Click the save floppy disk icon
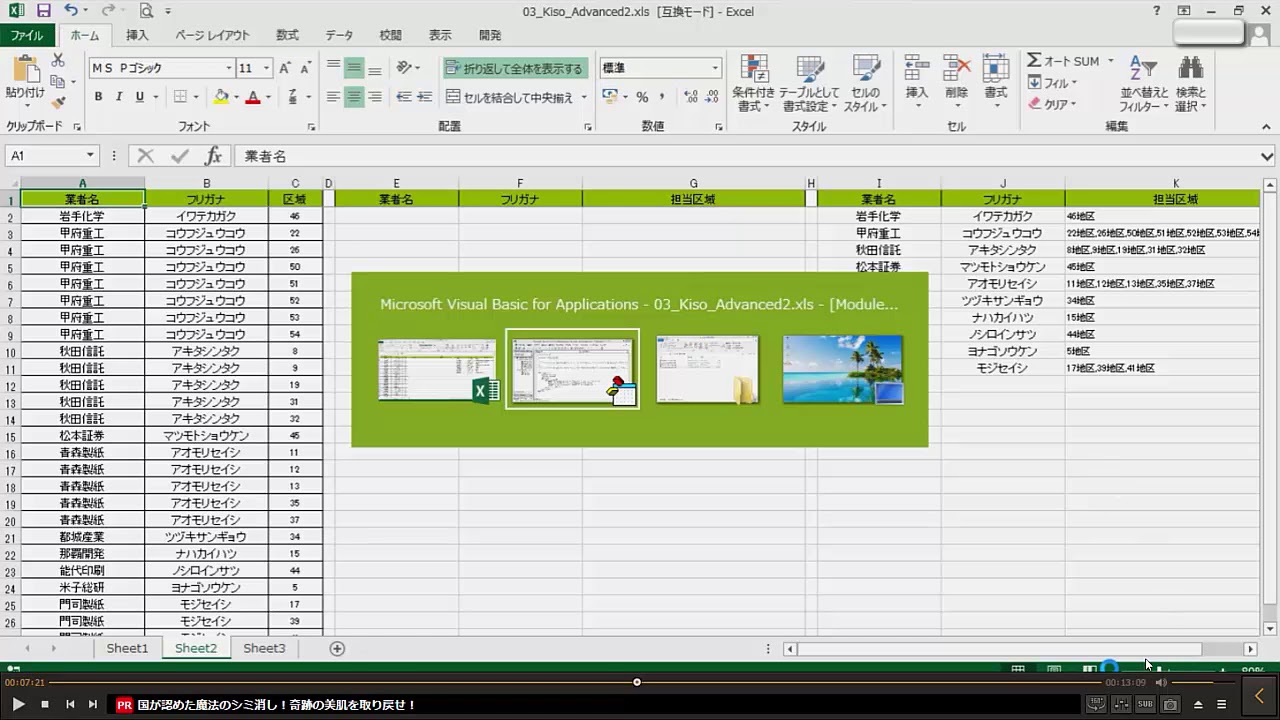1280x720 pixels. 43,11
